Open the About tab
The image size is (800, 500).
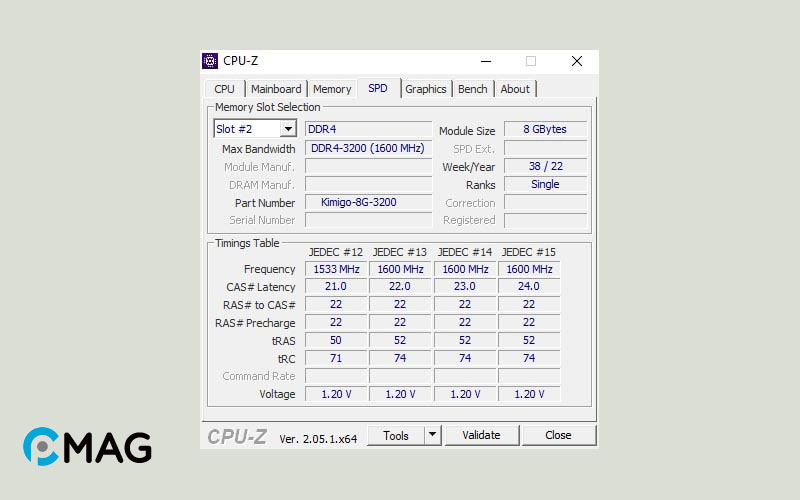click(515, 89)
